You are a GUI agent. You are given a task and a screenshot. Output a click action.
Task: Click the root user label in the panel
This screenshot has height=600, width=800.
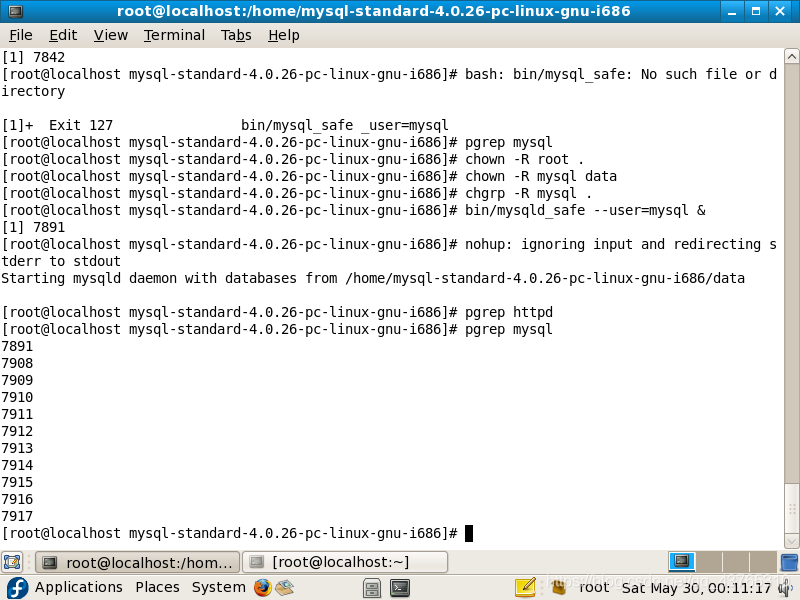pos(594,587)
